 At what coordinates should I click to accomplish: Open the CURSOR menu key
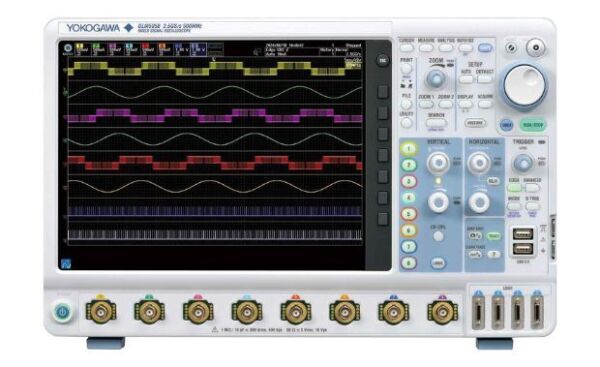point(406,48)
